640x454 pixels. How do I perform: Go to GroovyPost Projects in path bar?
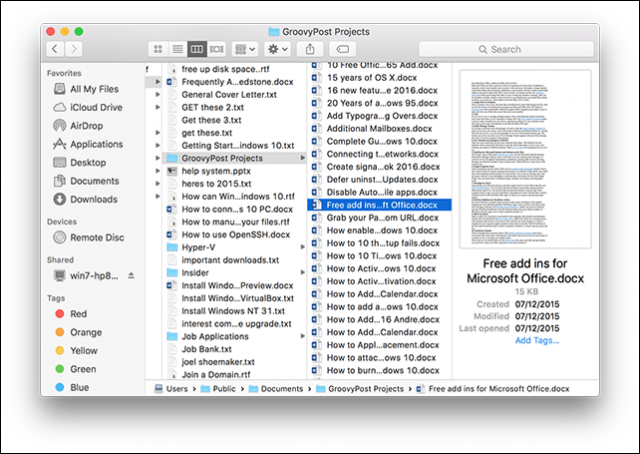360,389
